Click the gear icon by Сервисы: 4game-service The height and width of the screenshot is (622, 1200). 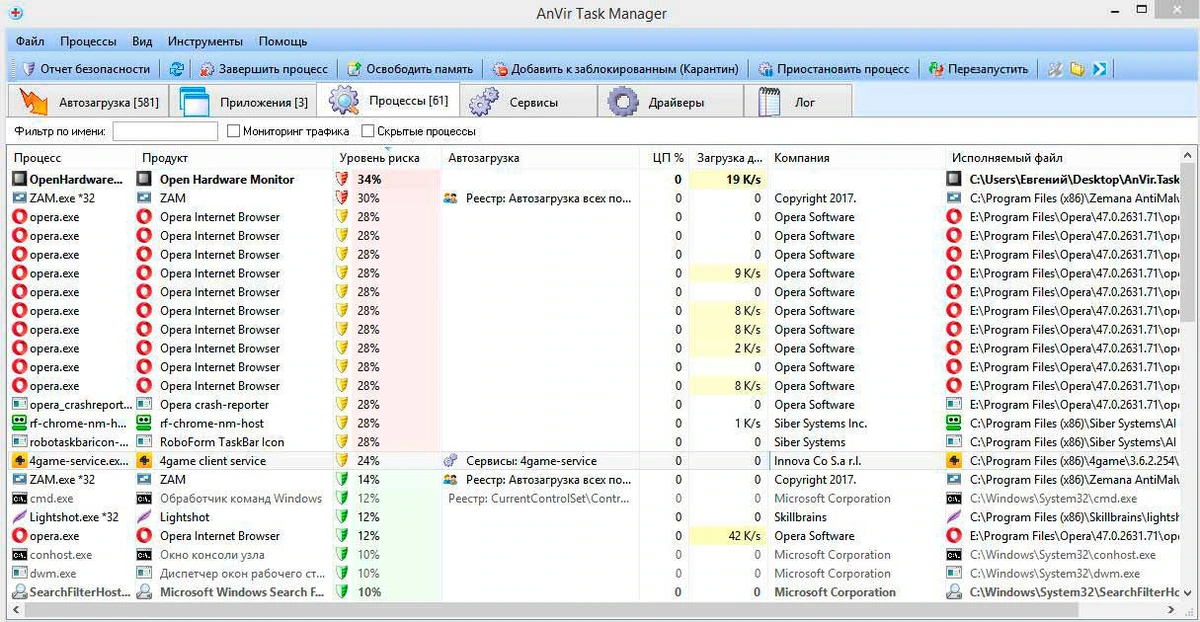(x=451, y=461)
